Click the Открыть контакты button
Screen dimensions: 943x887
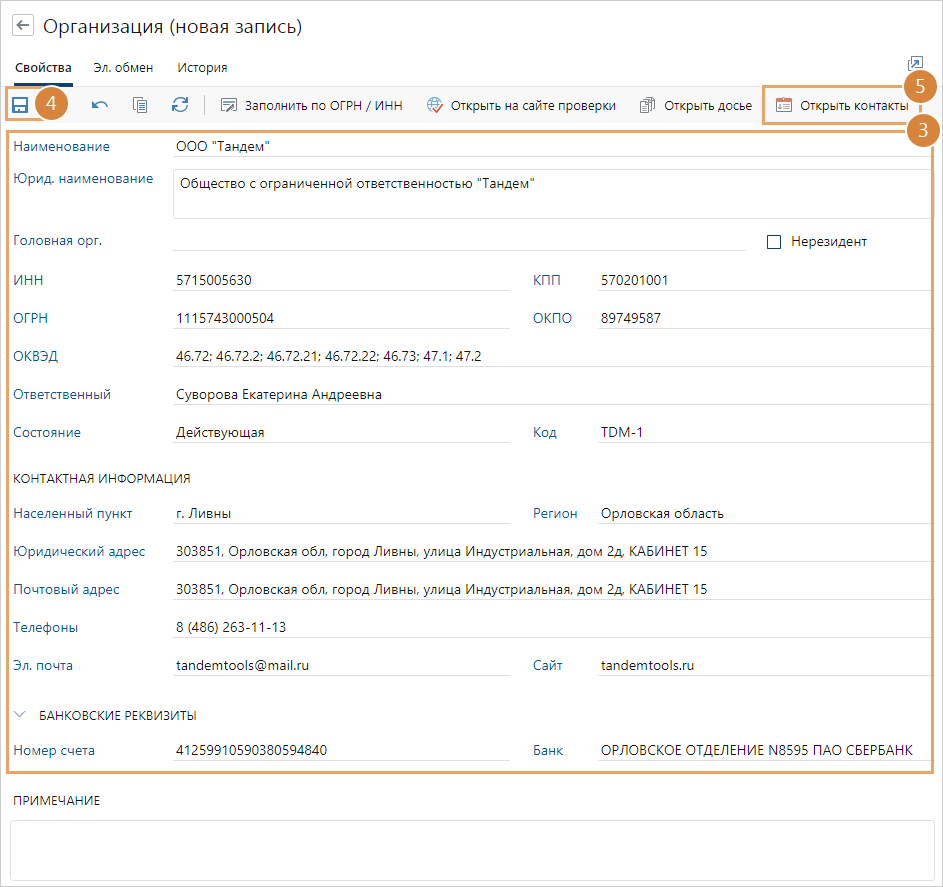click(x=842, y=105)
